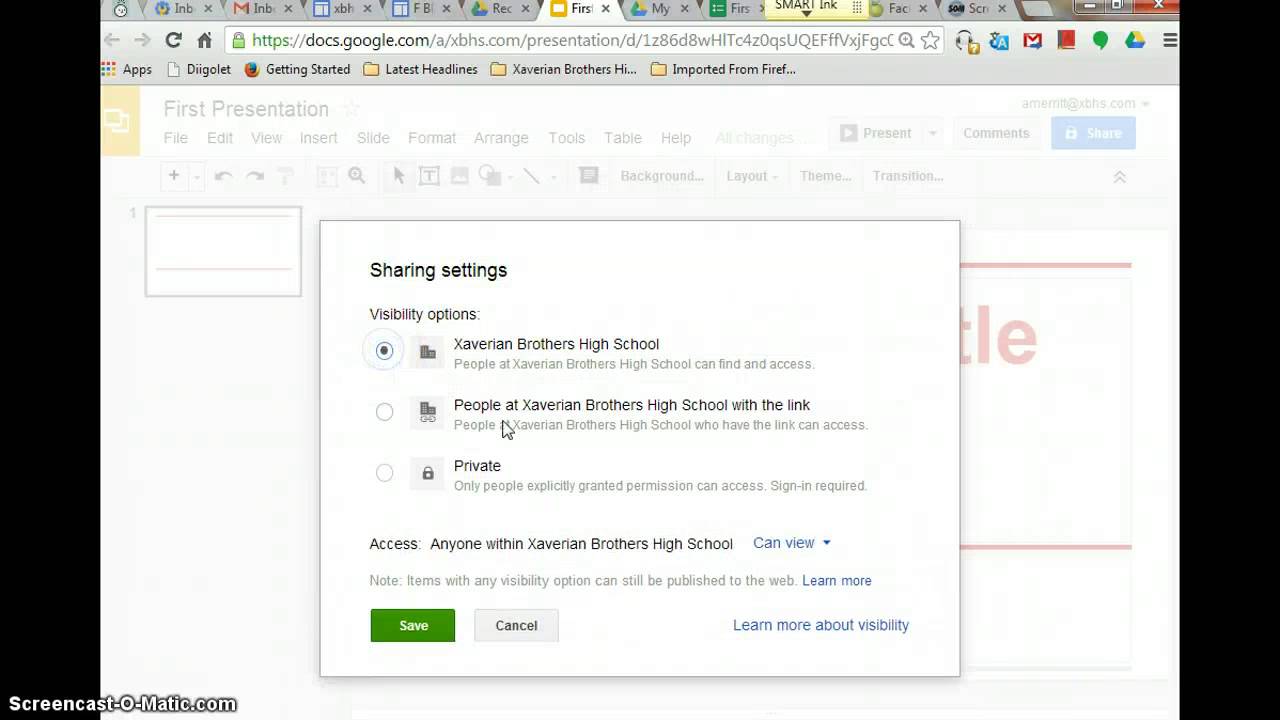1280x720 pixels.
Task: Click the green Hangouts extension icon
Action: [x=1100, y=40]
